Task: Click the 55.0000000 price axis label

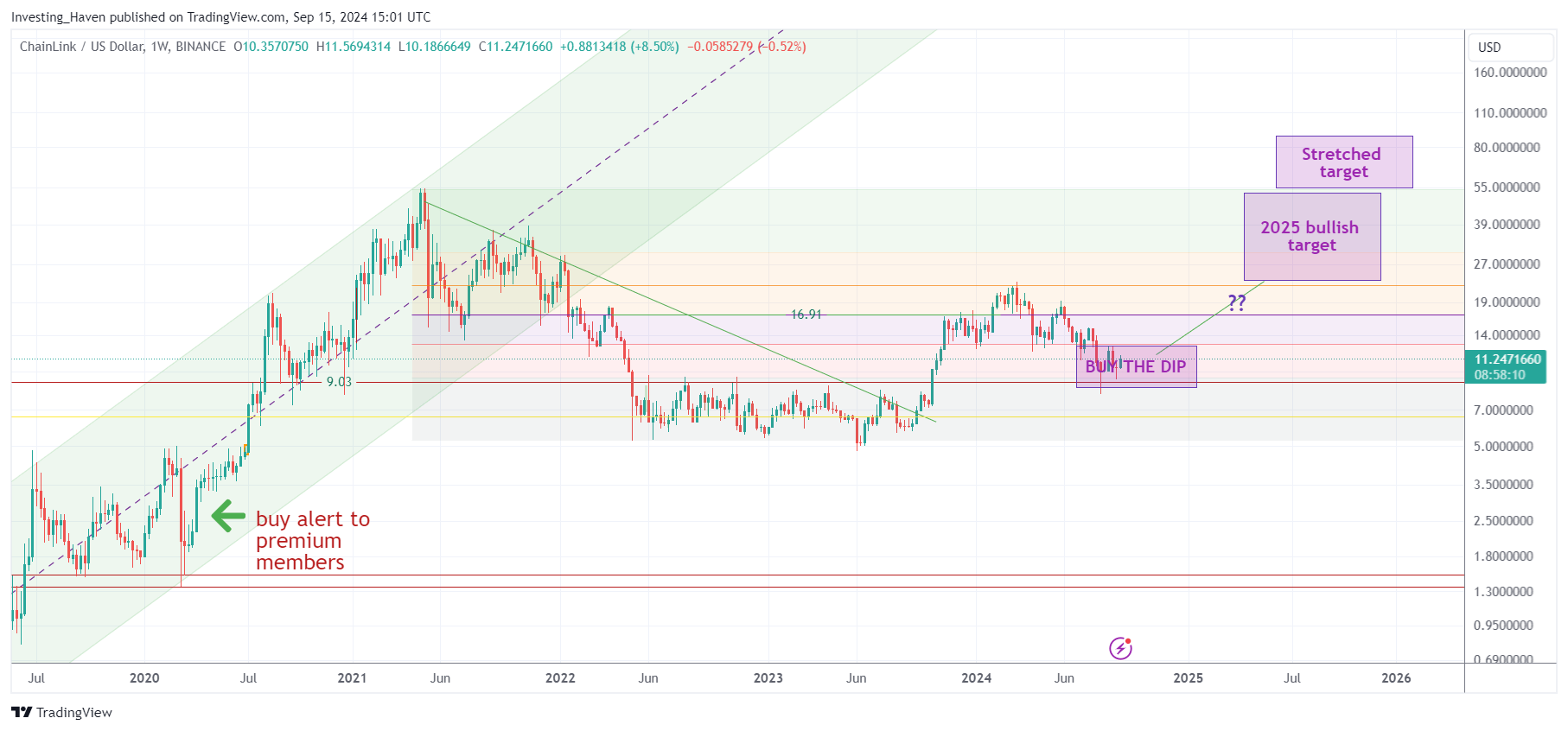Action: point(1507,188)
